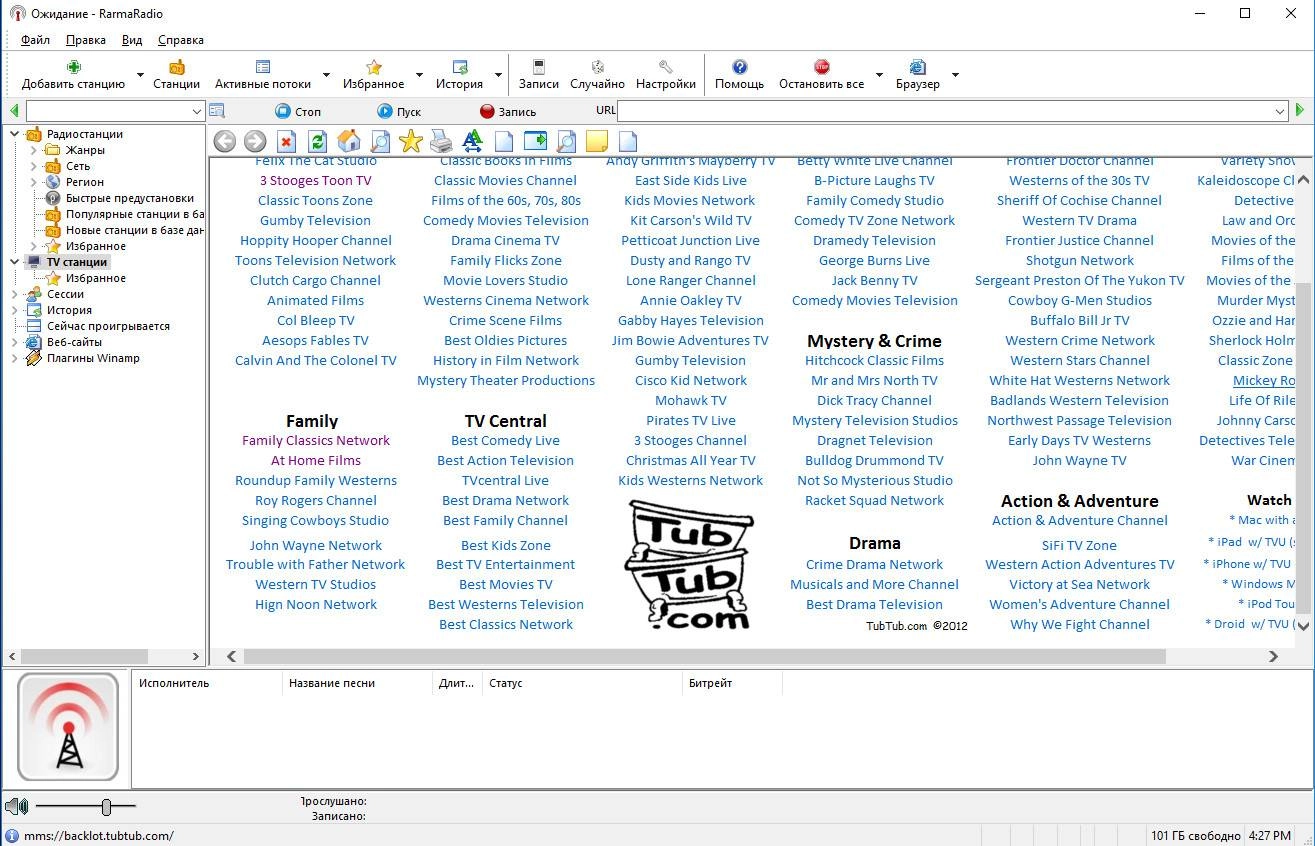Open the Избранное toolbar dropdown arrow
Viewport: 1315px width, 846px height.
click(419, 75)
